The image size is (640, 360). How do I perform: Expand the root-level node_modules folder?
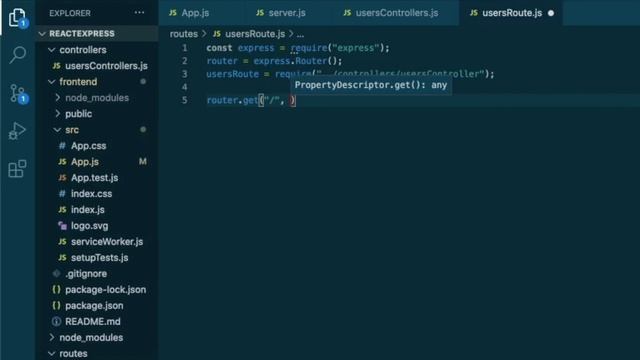[52, 337]
